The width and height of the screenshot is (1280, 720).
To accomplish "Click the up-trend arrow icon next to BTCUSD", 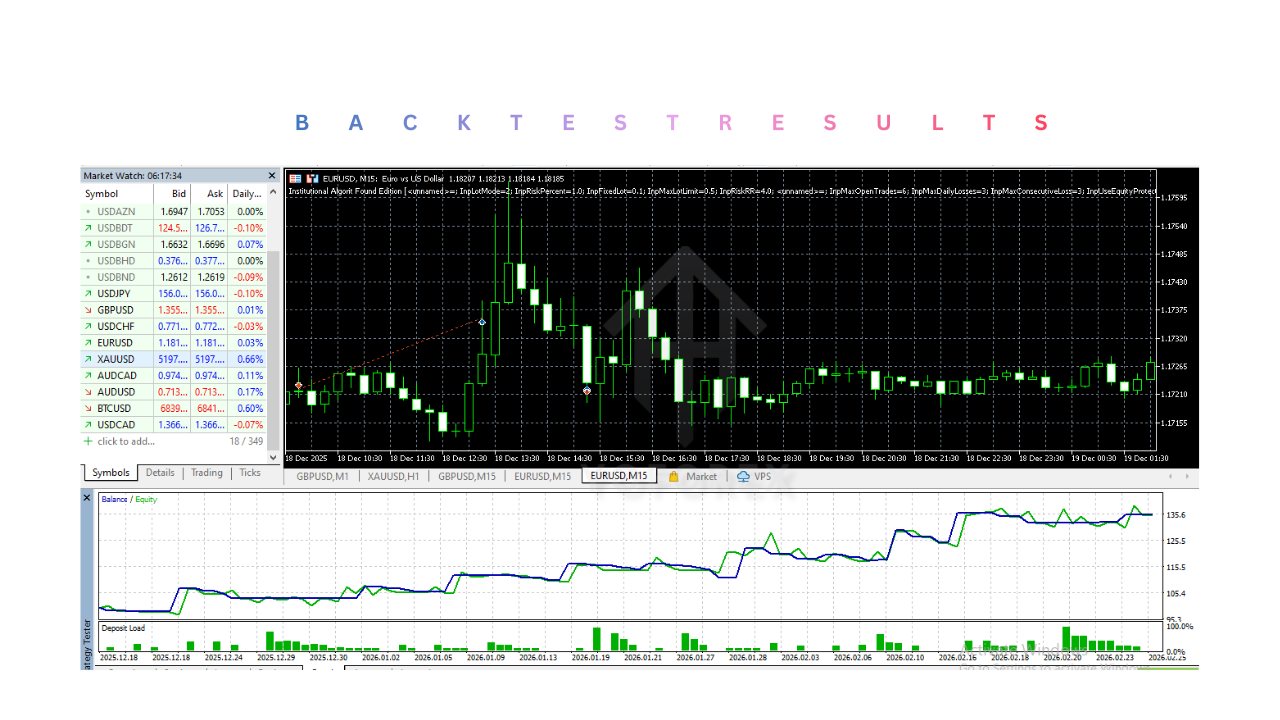I will coord(86,408).
